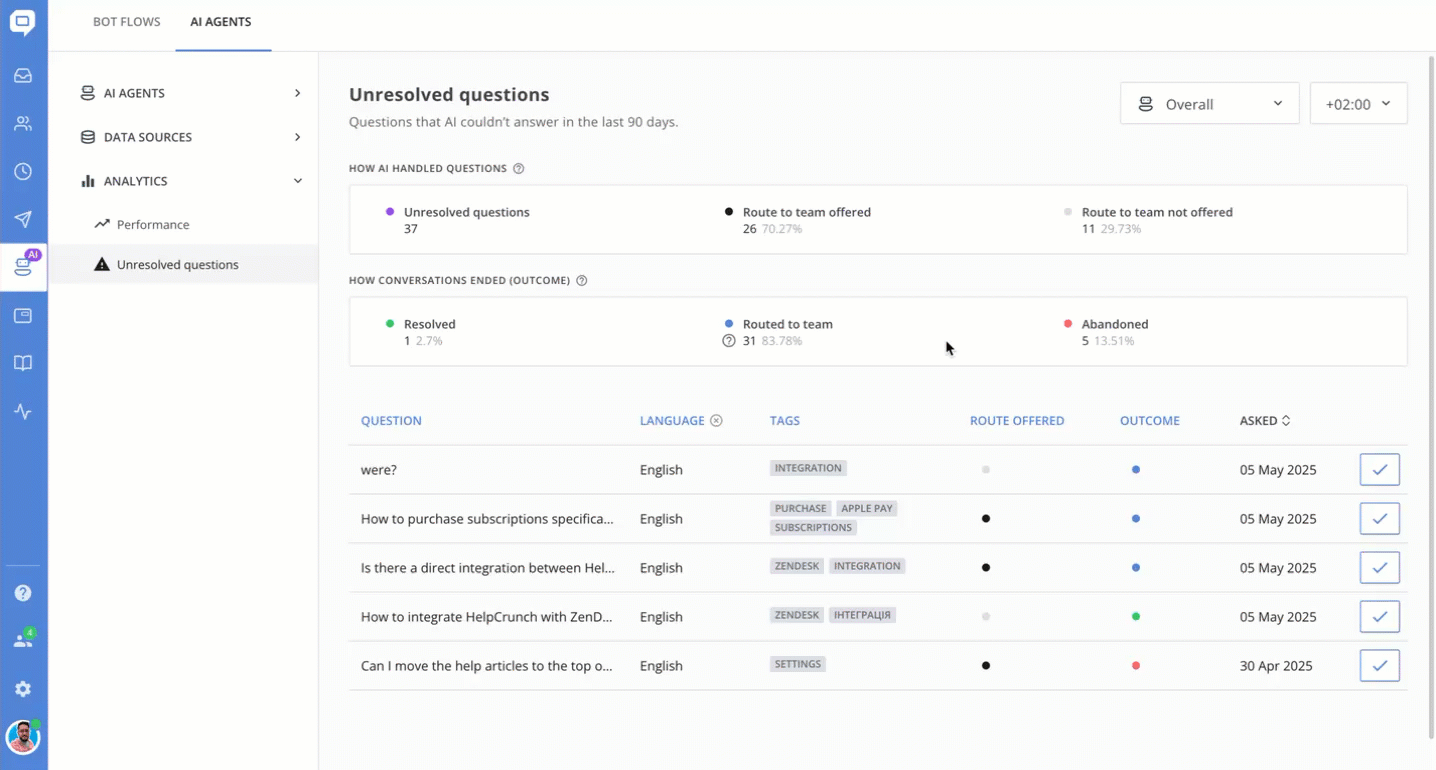This screenshot has width=1436, height=770.
Task: Click the clock history icon in sidebar
Action: (x=23, y=172)
